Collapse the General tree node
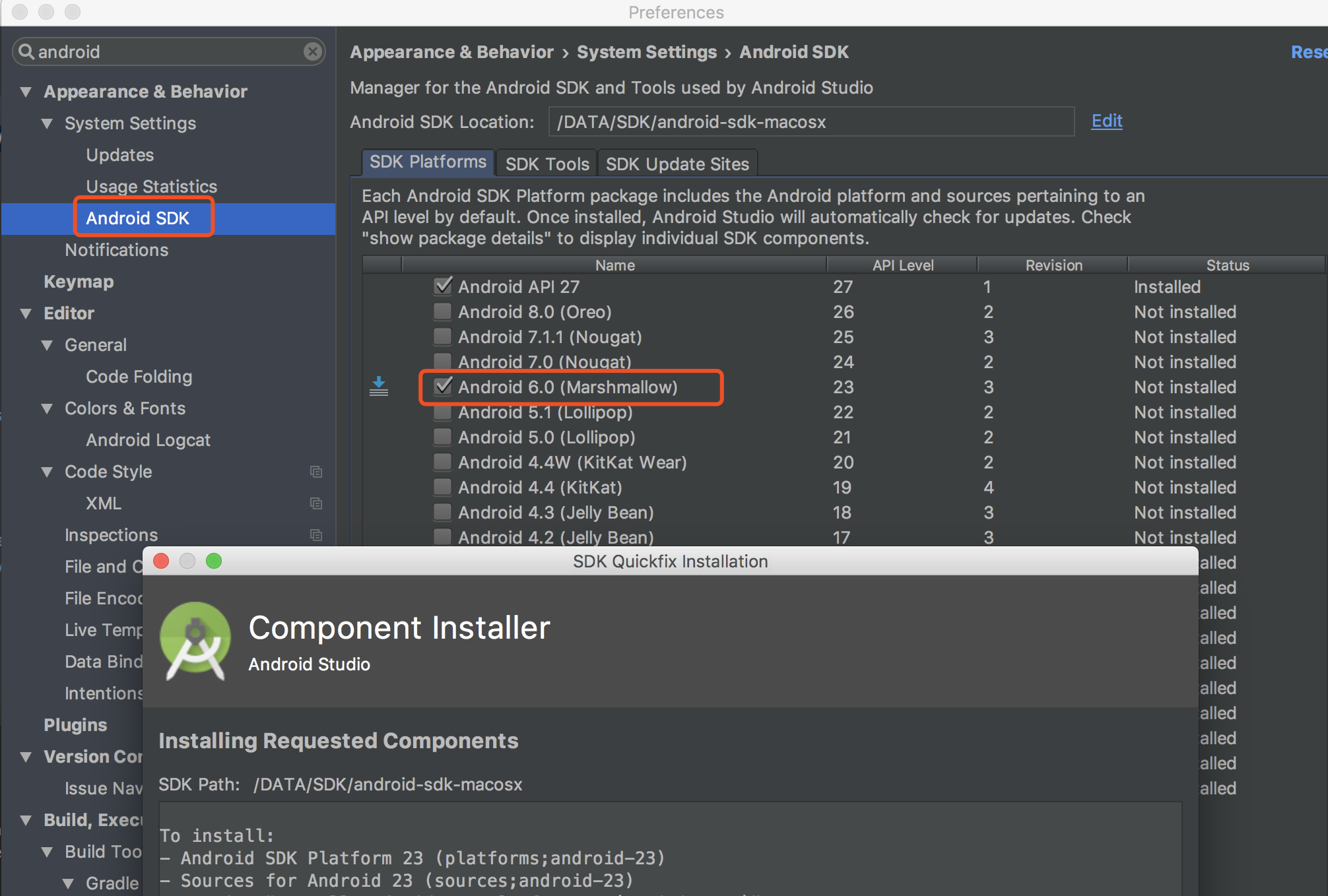 tap(47, 345)
